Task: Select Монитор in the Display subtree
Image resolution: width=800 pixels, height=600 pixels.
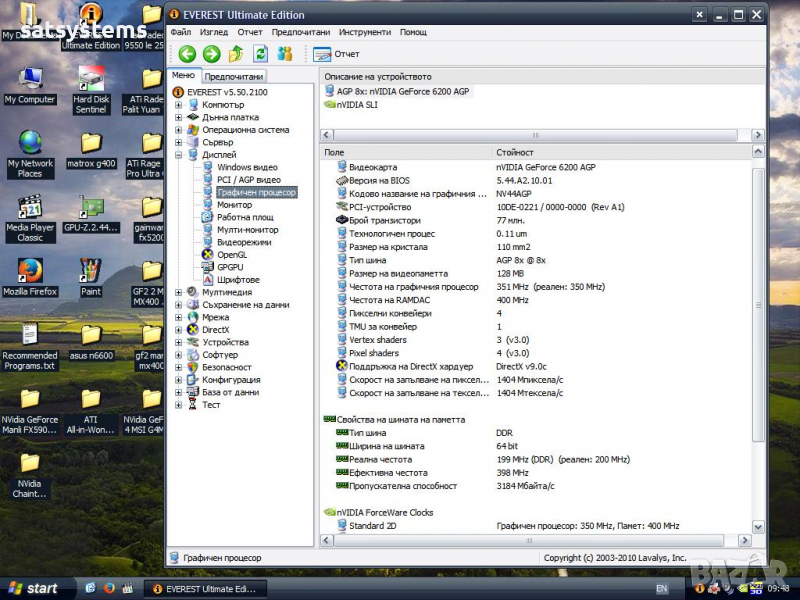Action: pos(234,205)
